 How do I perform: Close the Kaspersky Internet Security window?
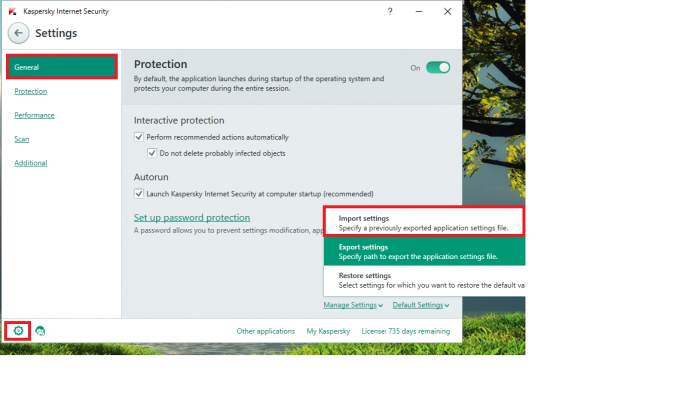click(x=447, y=12)
